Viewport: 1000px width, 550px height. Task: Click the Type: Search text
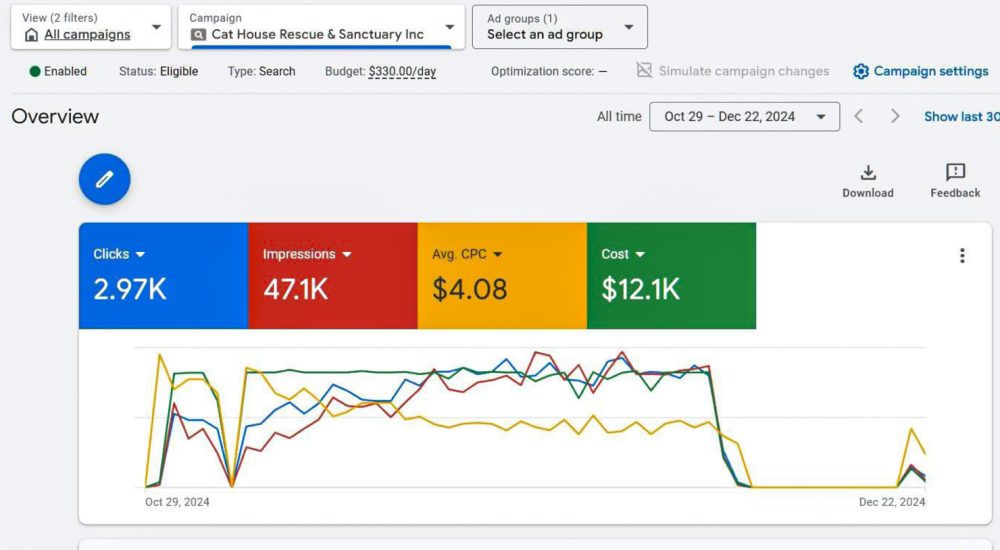(x=261, y=71)
